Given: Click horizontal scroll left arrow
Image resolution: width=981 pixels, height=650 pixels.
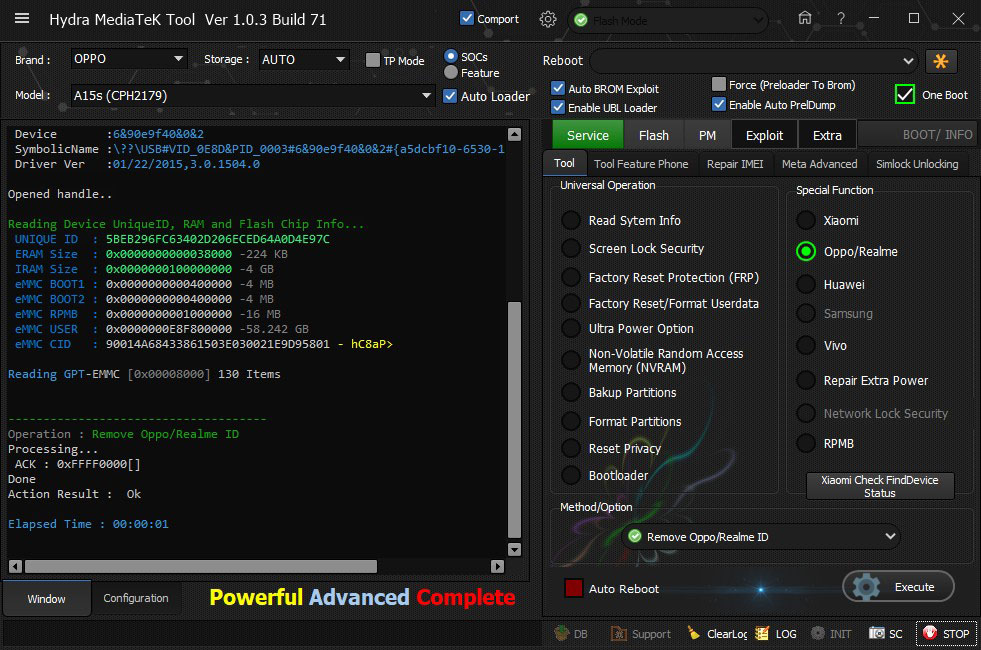Looking at the screenshot, I should [16, 566].
